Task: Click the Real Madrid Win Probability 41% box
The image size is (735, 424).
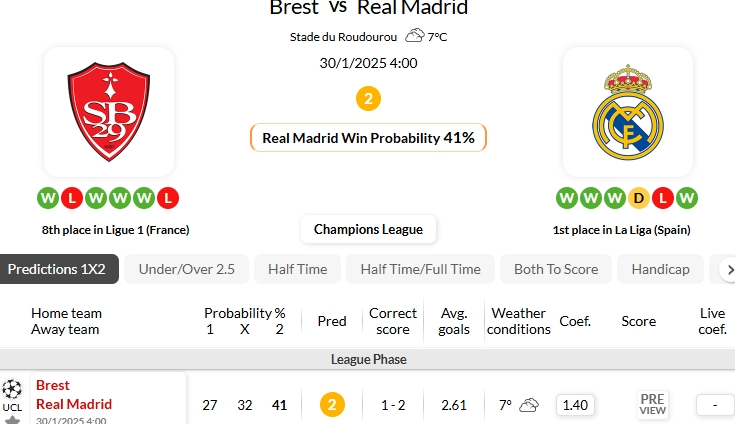Action: 368,138
